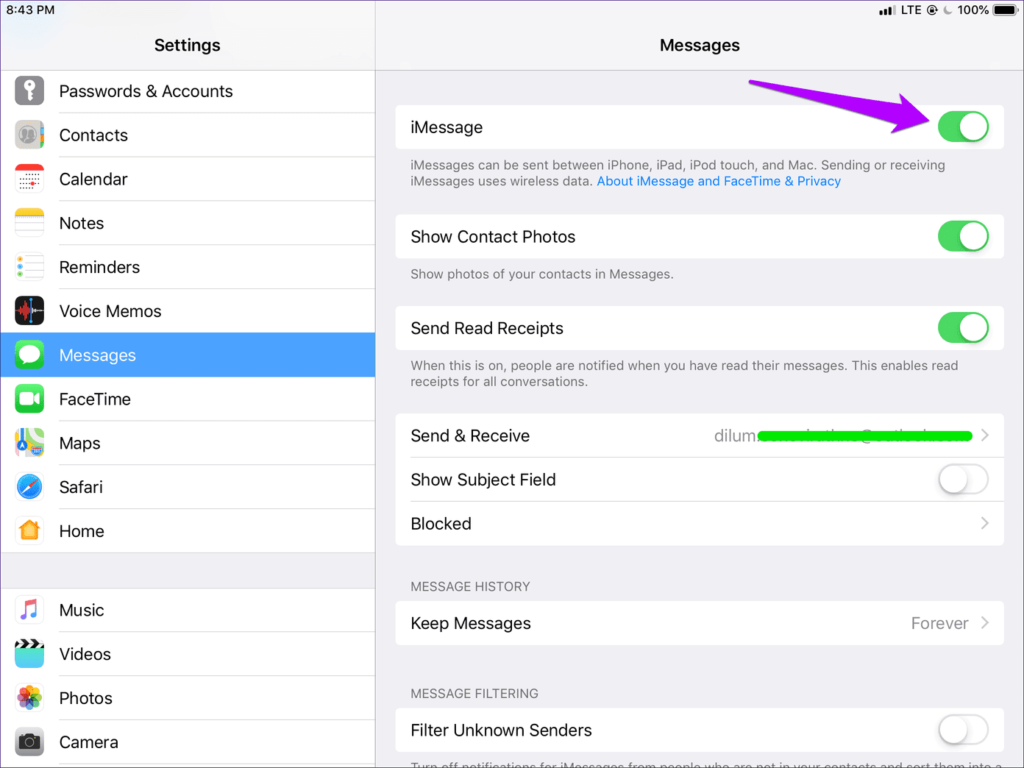Tap the Calendar app icon
The image size is (1024, 768).
point(29,179)
